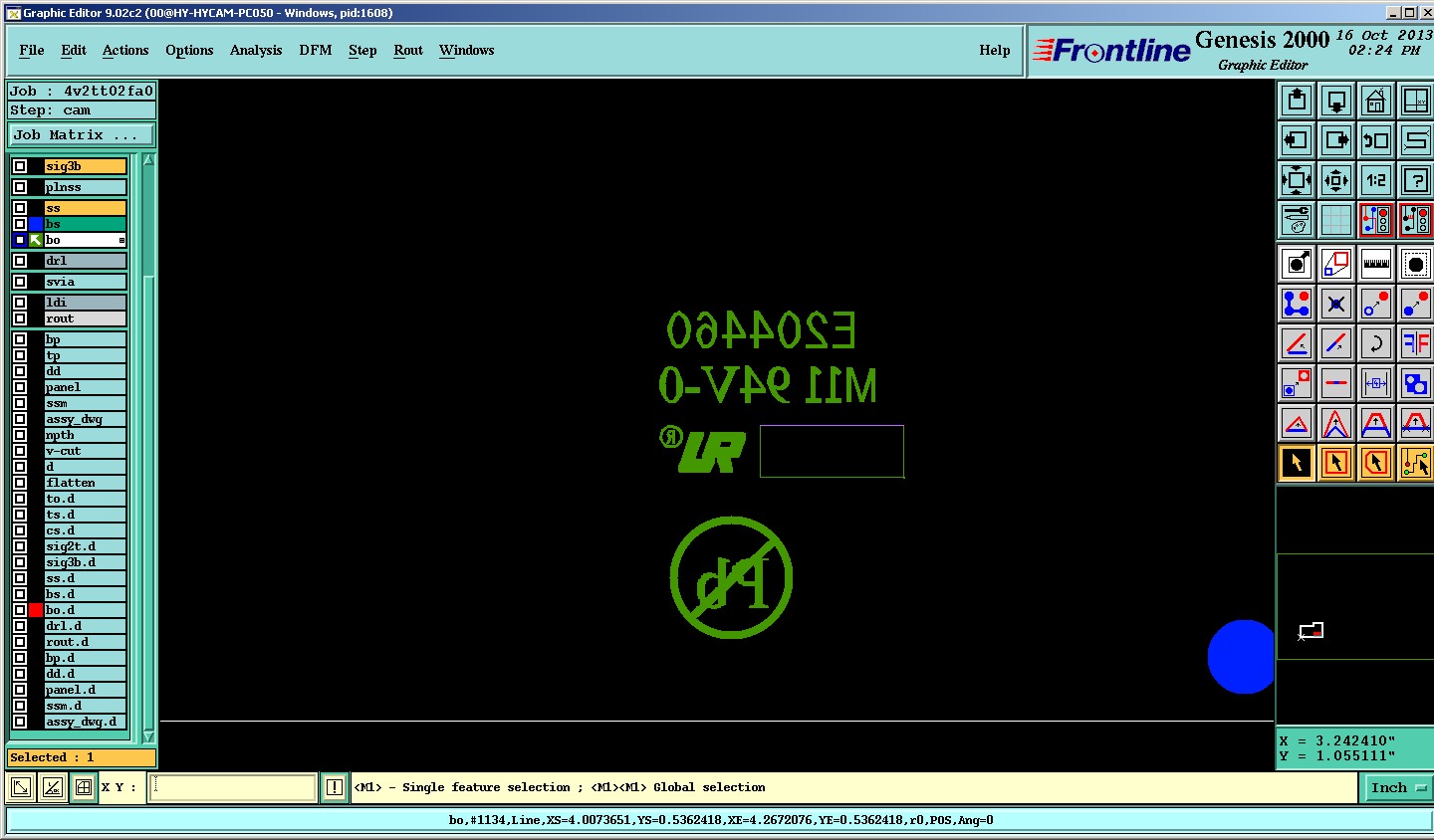Image resolution: width=1434 pixels, height=840 pixels.
Task: Click the exclamation mark execute button
Action: pos(335,787)
